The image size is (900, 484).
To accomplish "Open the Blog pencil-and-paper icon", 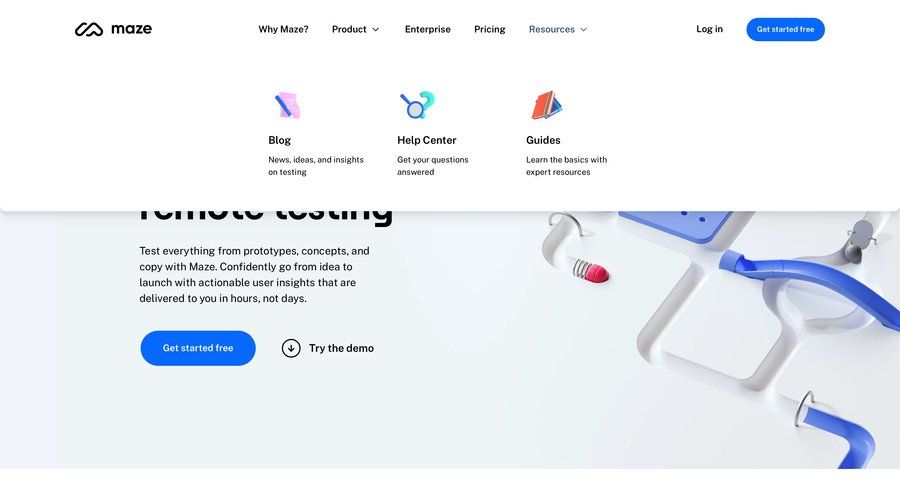I will [x=287, y=106].
